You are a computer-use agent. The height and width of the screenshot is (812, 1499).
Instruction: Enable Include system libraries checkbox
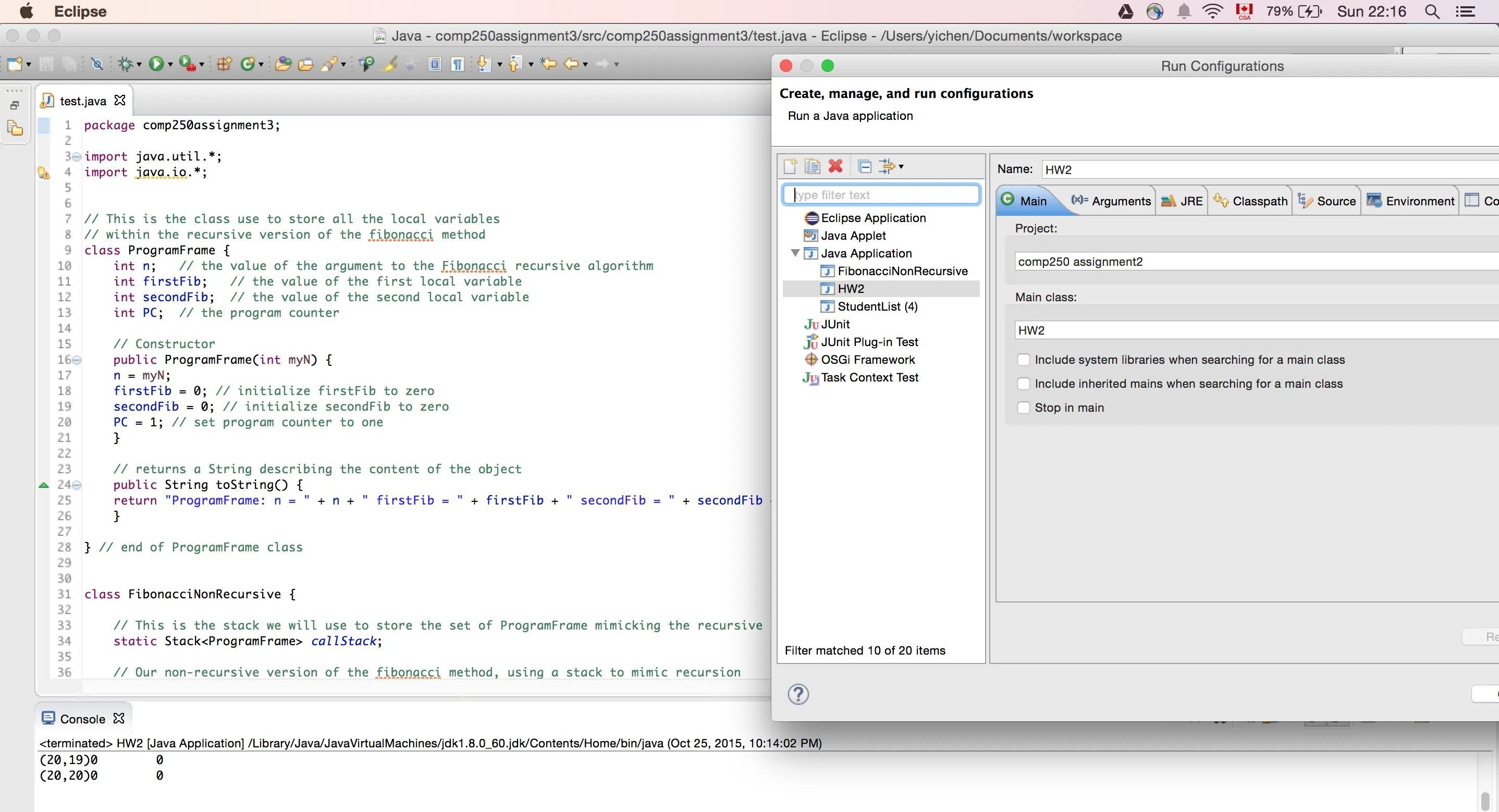tap(1023, 360)
